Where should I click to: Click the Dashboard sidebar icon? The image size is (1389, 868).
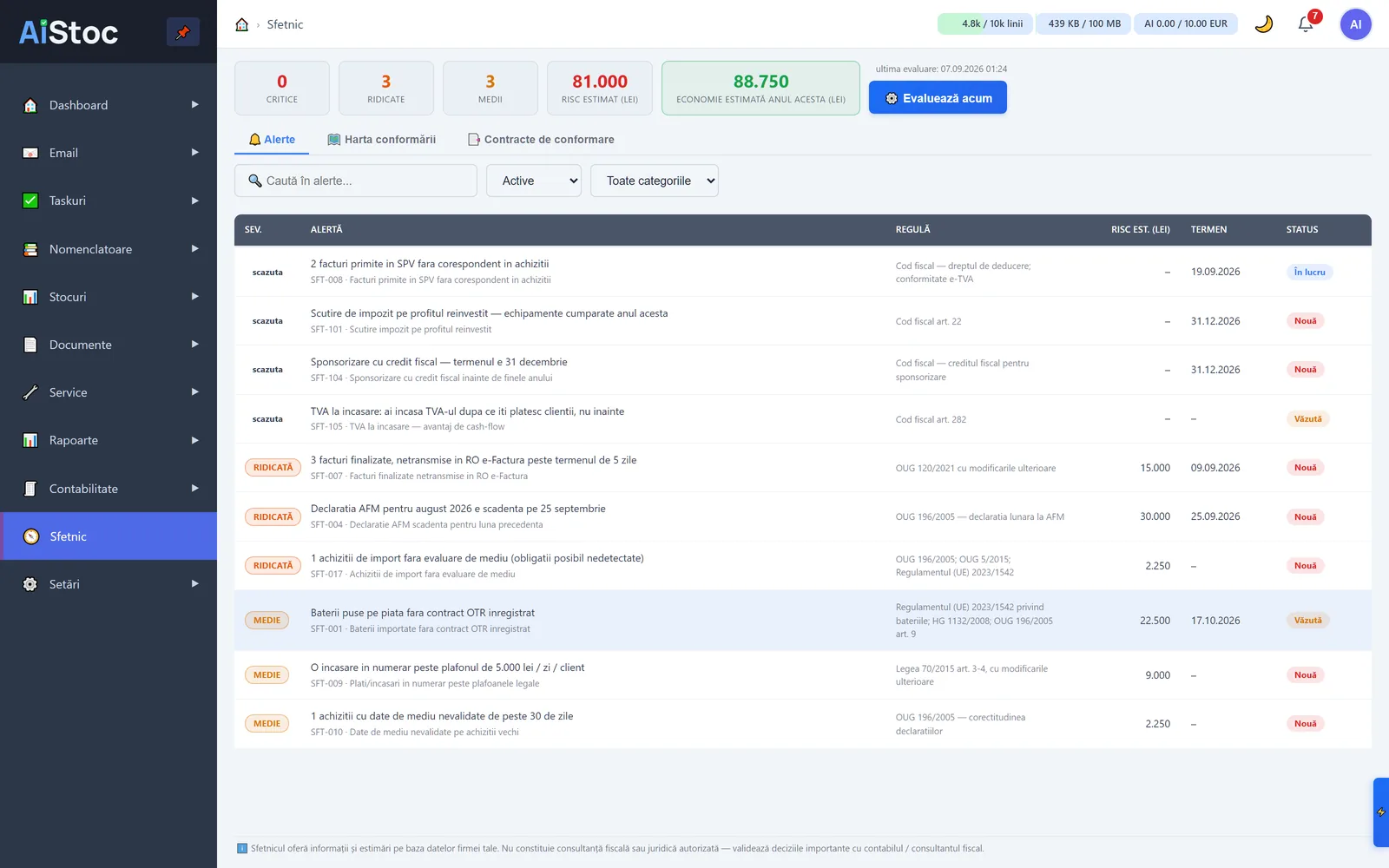pos(30,105)
